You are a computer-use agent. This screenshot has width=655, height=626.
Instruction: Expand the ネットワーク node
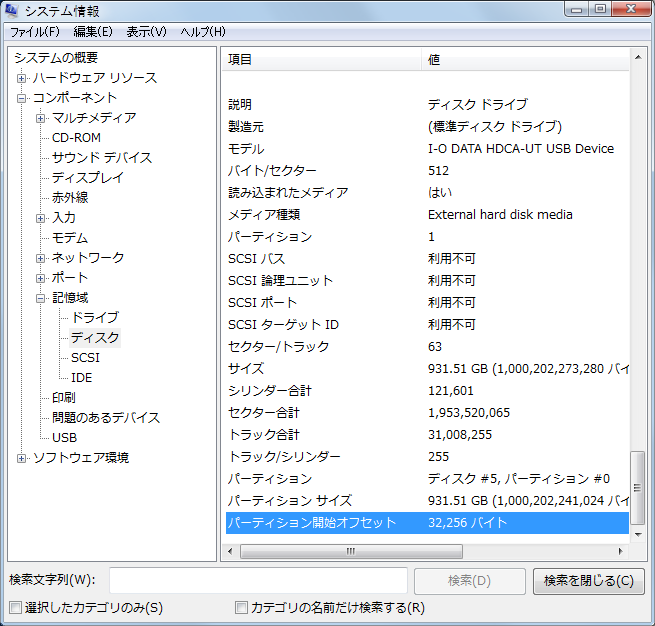coord(41,258)
